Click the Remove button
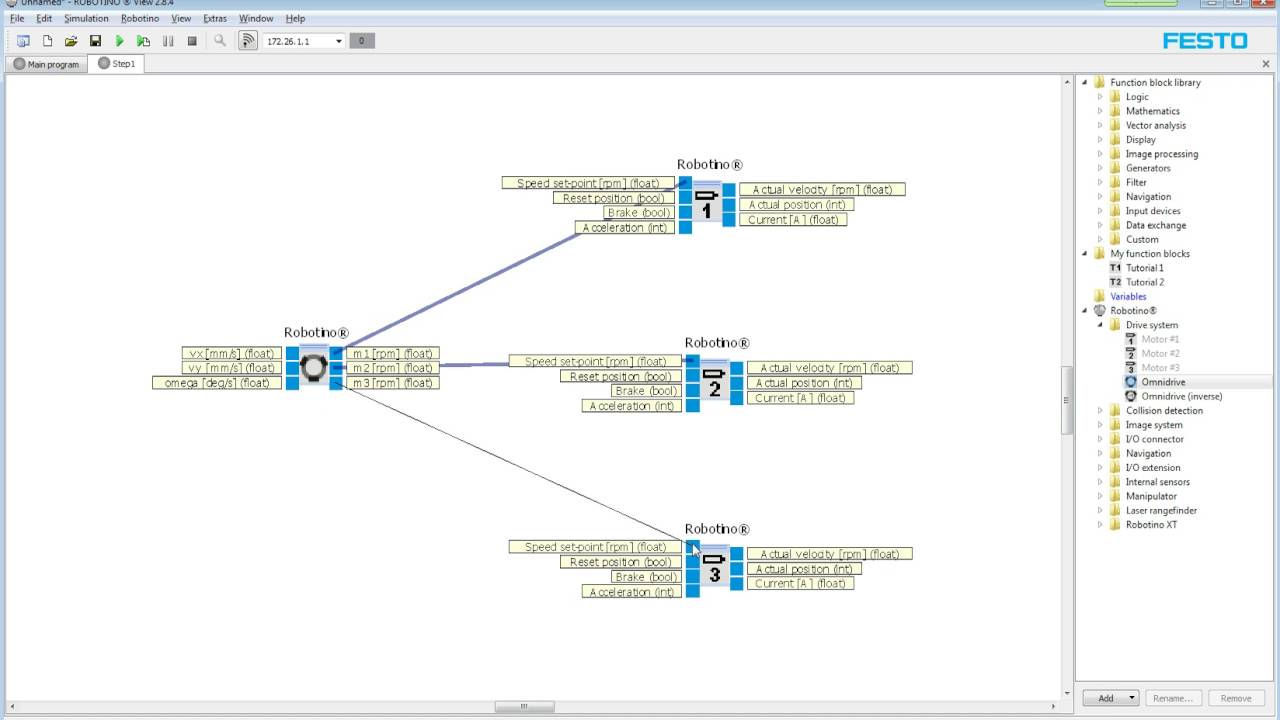The height and width of the screenshot is (720, 1280). point(1235,698)
